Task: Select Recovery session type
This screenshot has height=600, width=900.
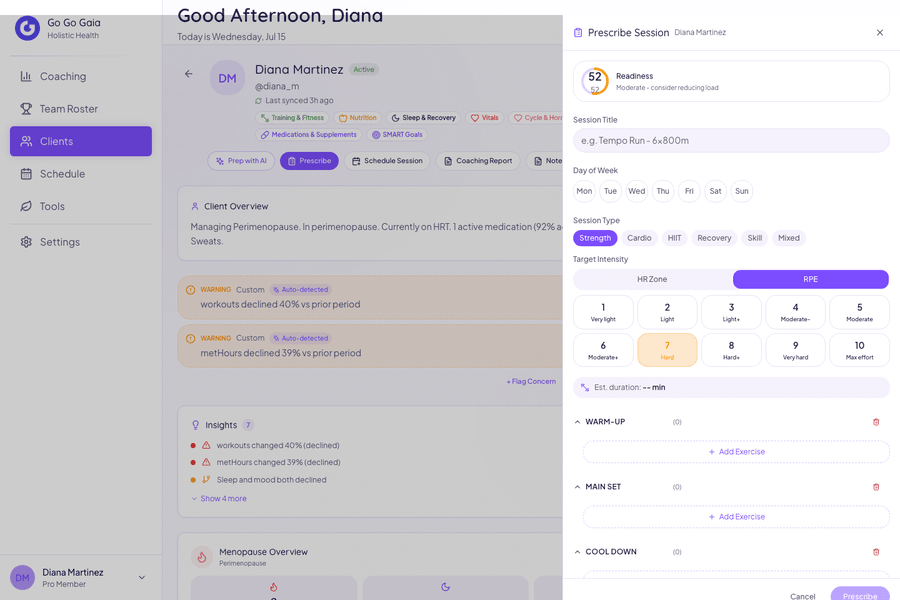Action: 714,238
